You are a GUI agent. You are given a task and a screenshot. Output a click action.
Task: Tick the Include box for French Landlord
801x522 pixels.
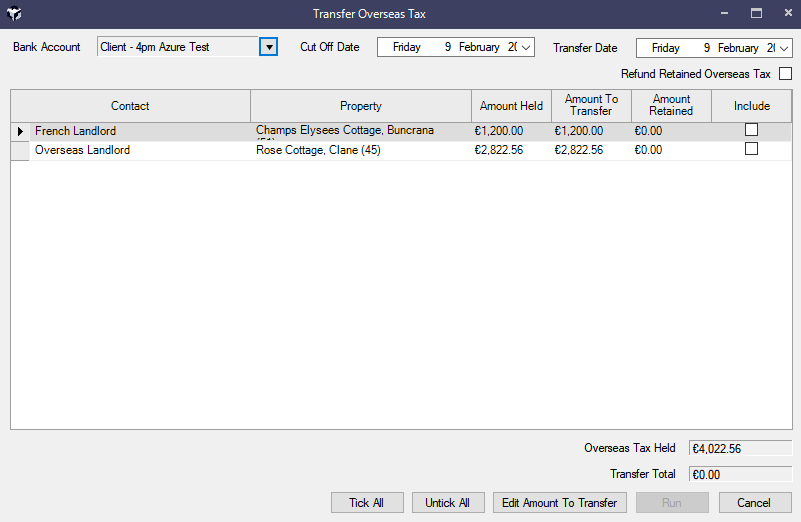[x=751, y=130]
